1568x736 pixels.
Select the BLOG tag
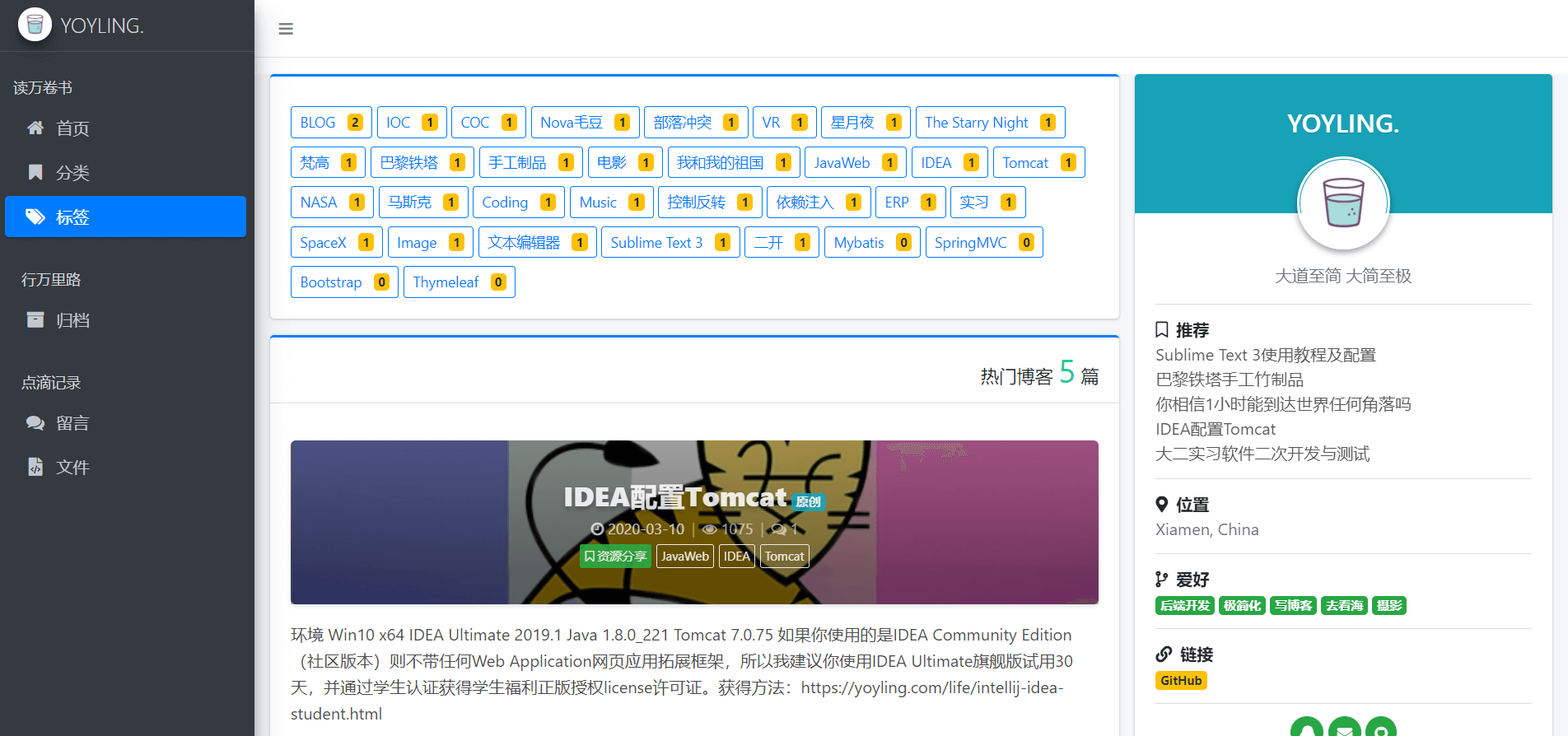pyautogui.click(x=331, y=123)
